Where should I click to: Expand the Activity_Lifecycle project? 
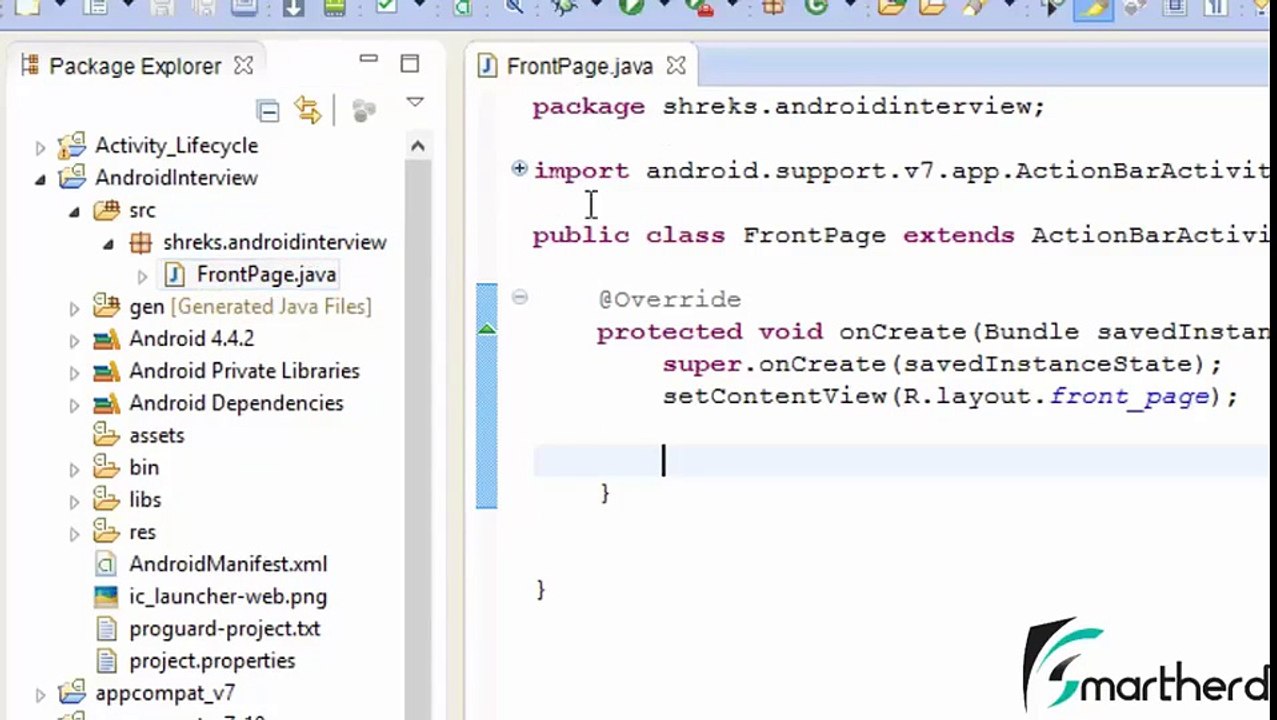pyautogui.click(x=40, y=147)
